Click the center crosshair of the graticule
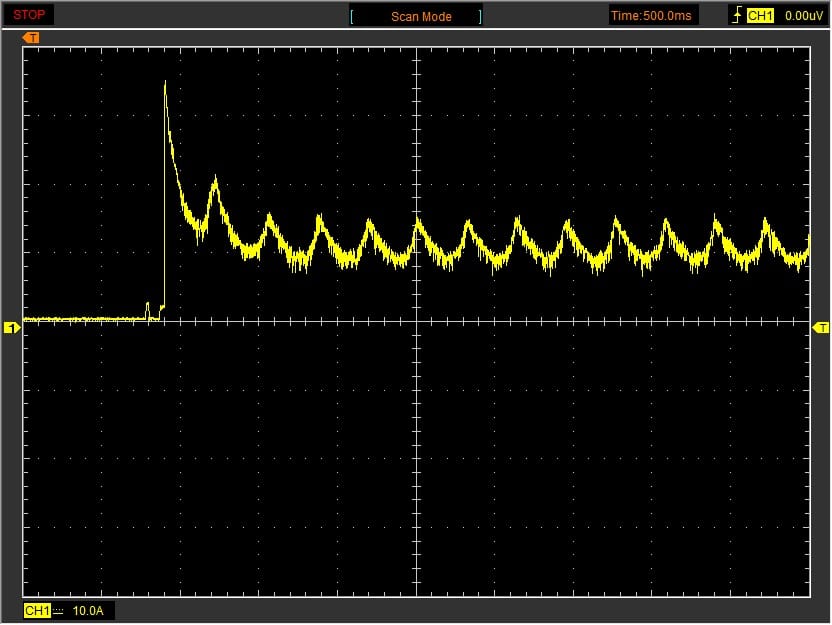Image resolution: width=832 pixels, height=625 pixels. pyautogui.click(x=416, y=321)
